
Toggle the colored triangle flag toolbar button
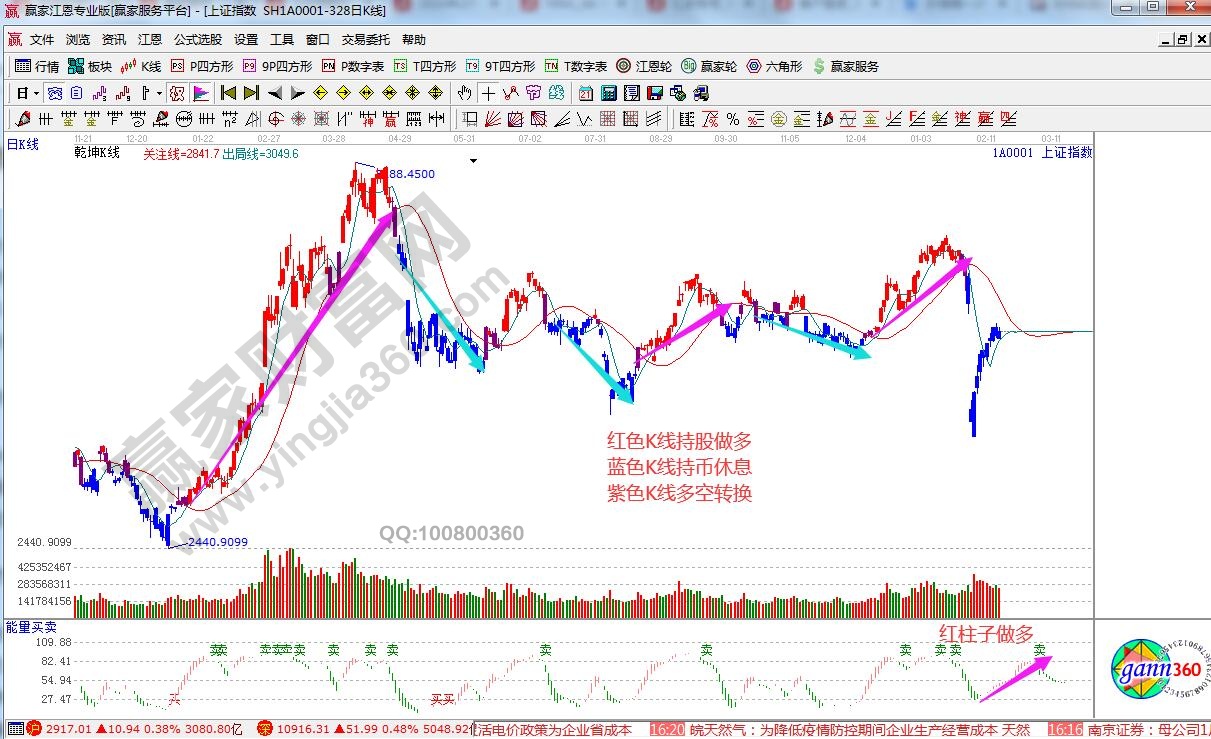[201, 93]
